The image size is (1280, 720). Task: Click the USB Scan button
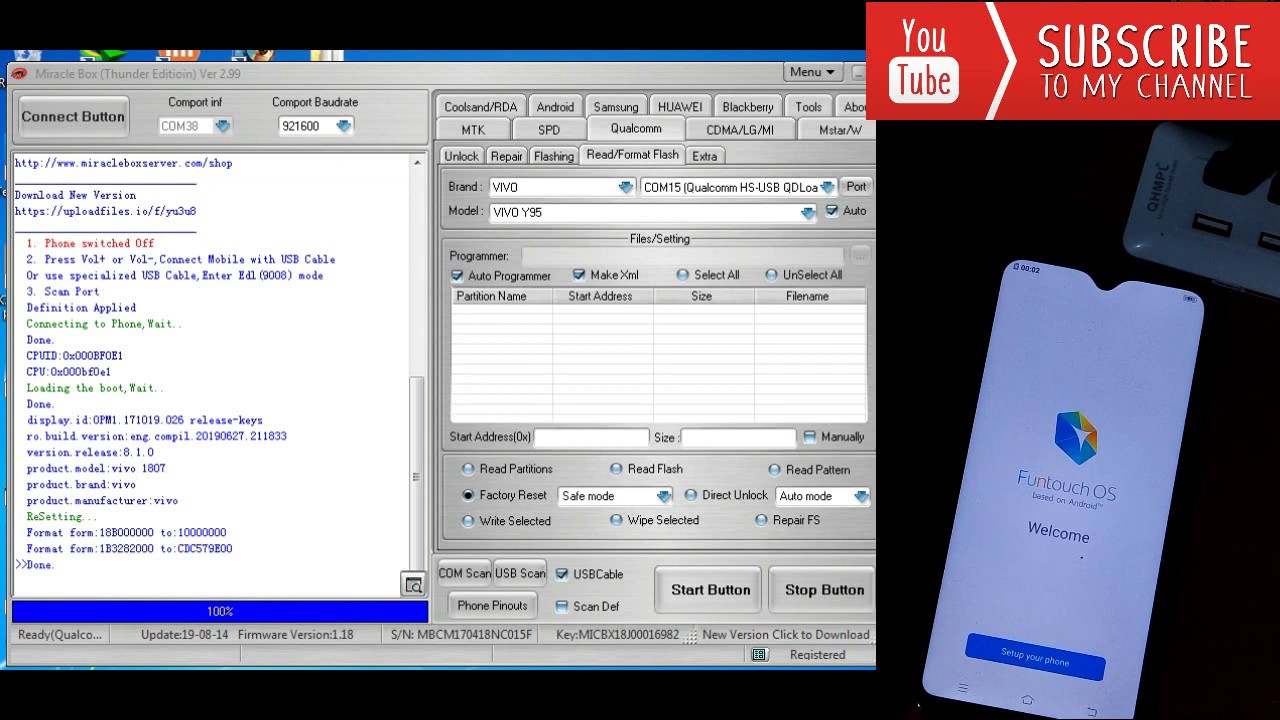pyautogui.click(x=520, y=573)
